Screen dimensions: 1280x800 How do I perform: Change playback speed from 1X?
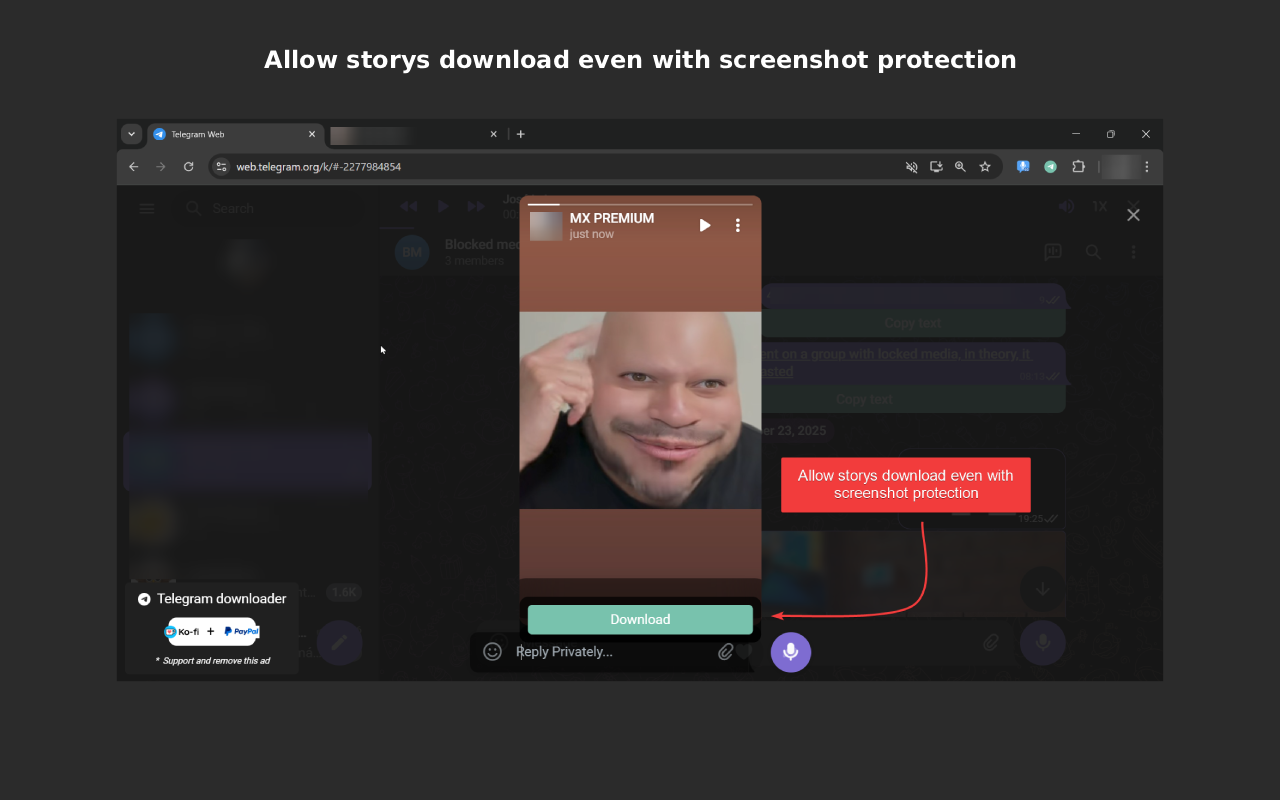click(x=1099, y=205)
